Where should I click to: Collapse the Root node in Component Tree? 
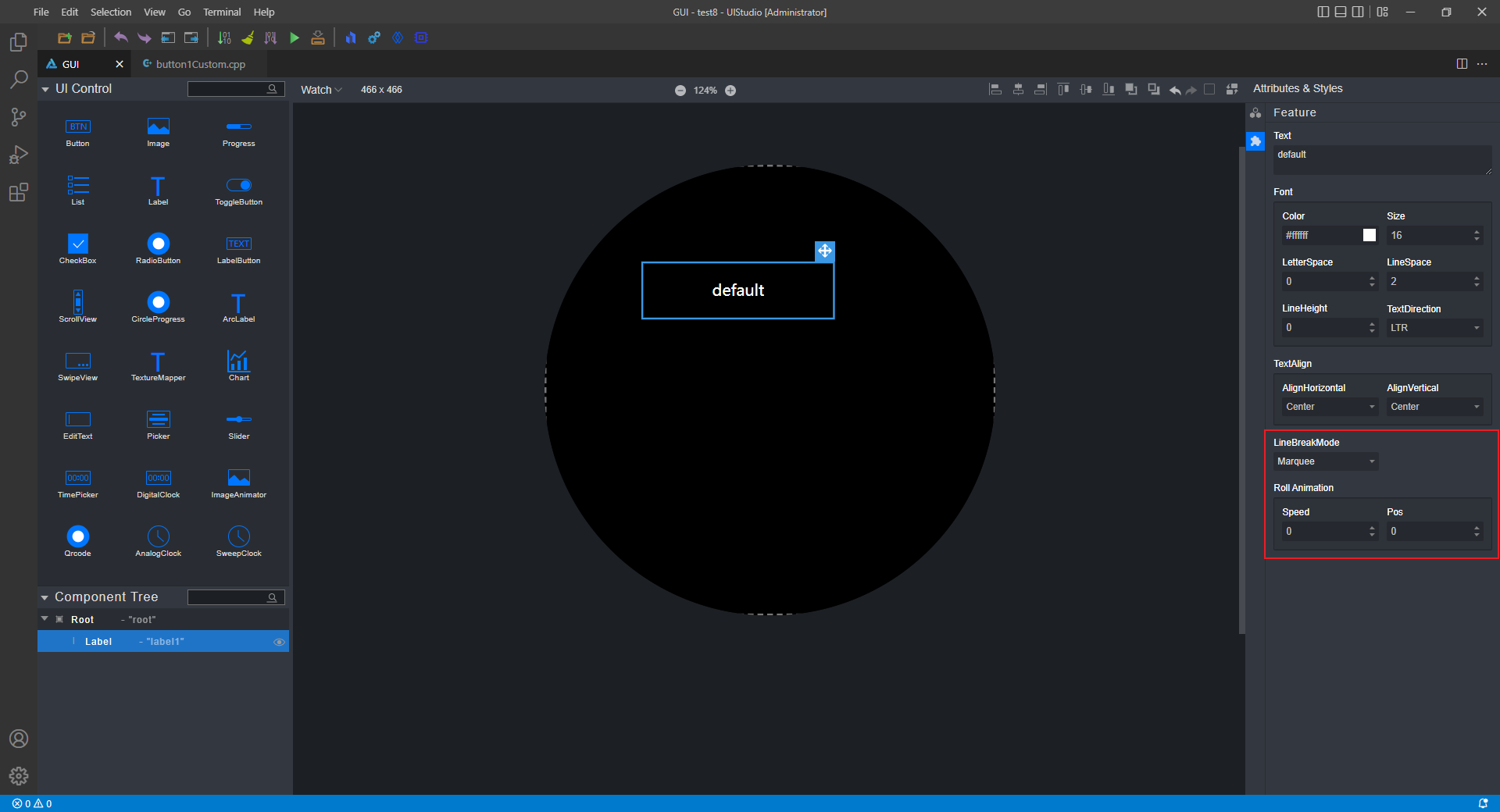click(45, 619)
